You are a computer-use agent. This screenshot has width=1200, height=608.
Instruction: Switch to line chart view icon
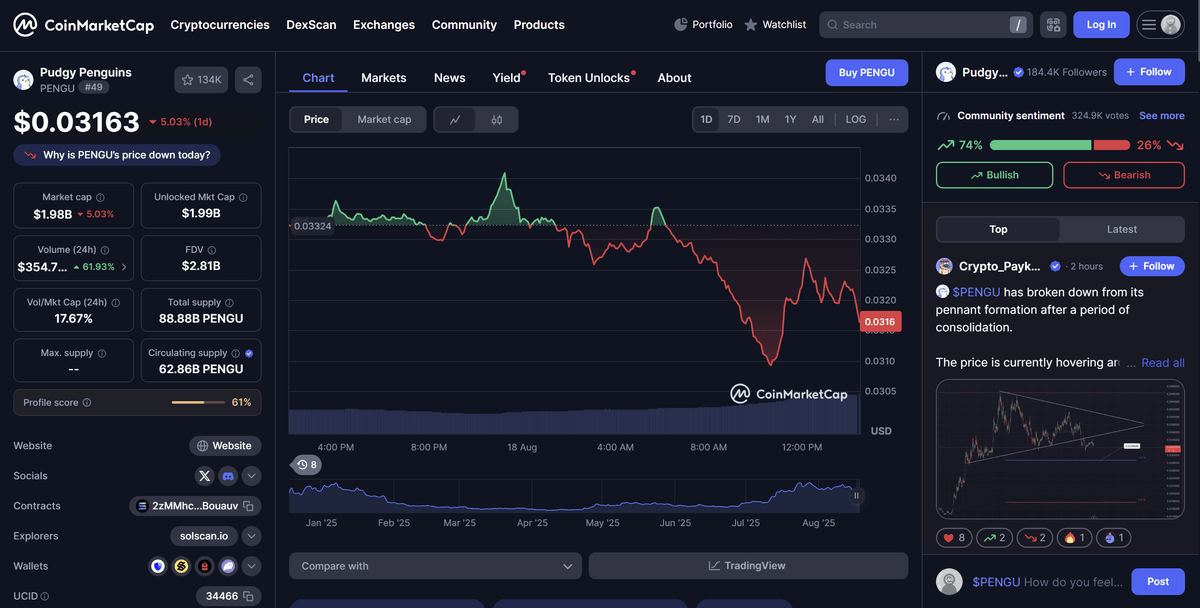(x=455, y=119)
